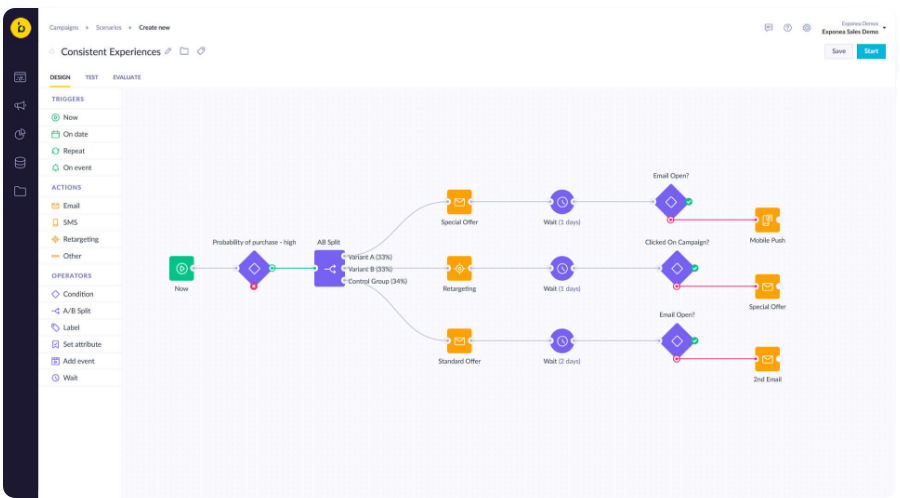Open the help question mark icon

pos(788,28)
